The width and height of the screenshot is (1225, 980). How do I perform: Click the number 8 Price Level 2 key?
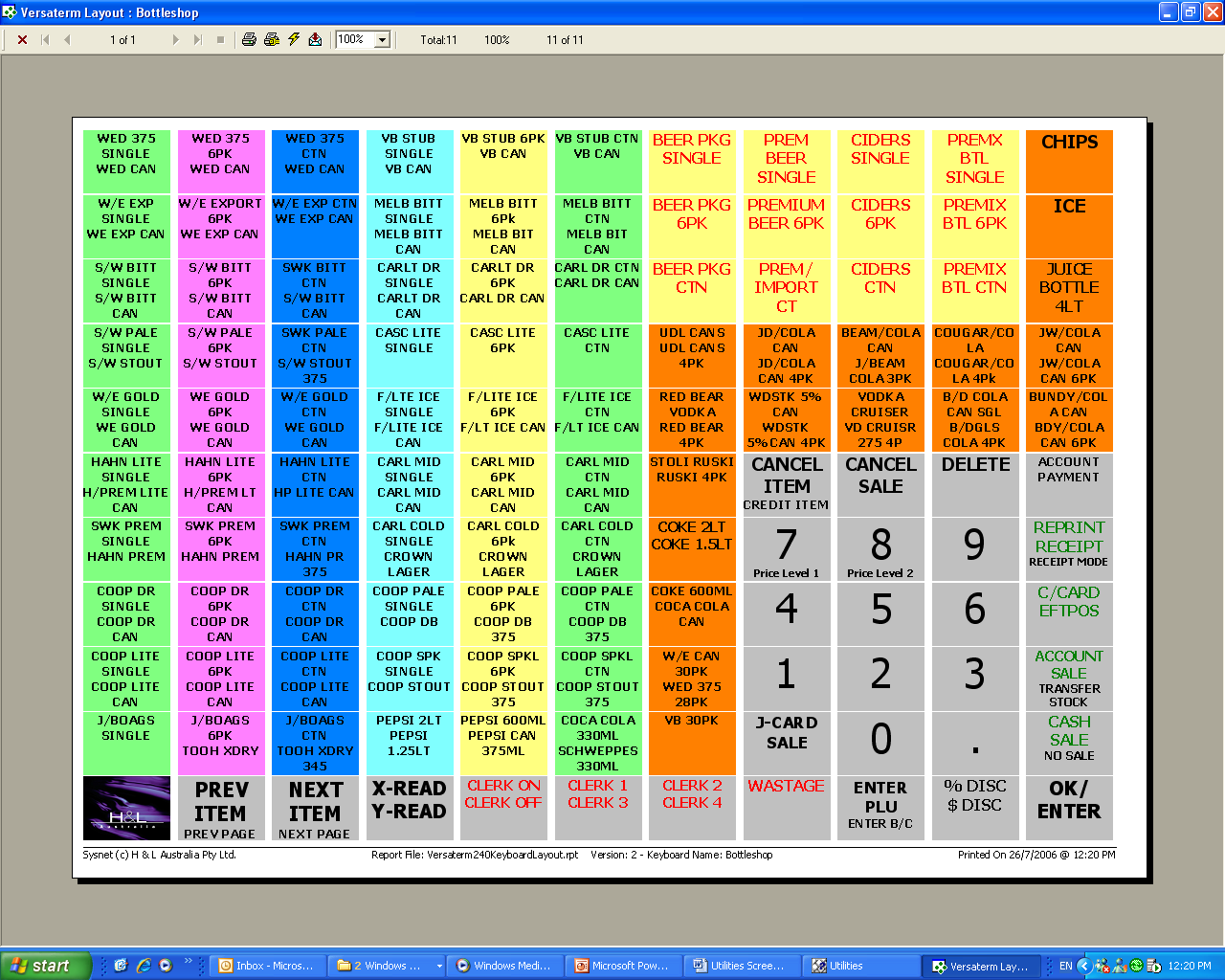tap(880, 549)
